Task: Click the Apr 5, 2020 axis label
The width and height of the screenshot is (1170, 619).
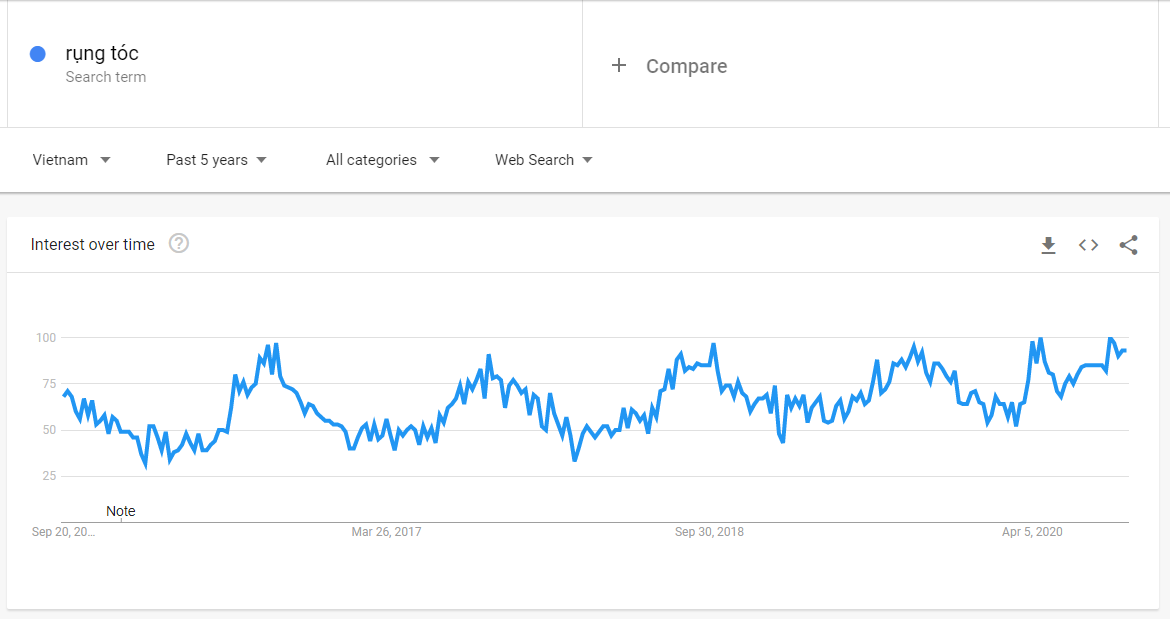Action: (1032, 532)
